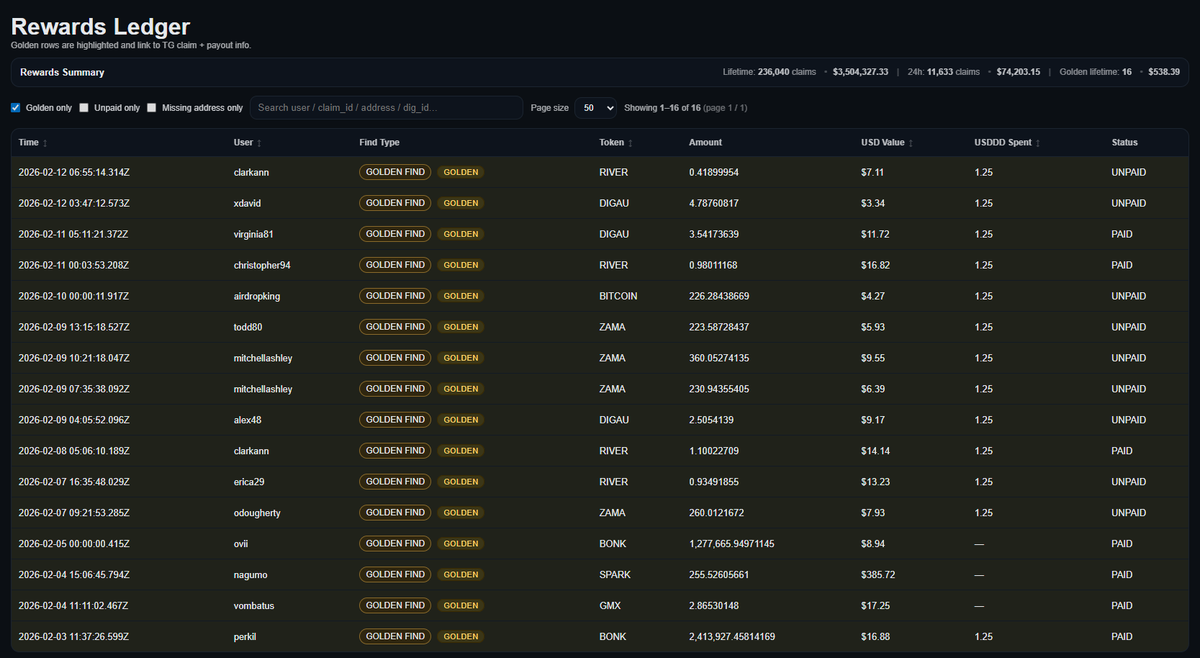Click the amount 226.28438669
Viewport: 1200px width, 658px height.
(x=719, y=296)
